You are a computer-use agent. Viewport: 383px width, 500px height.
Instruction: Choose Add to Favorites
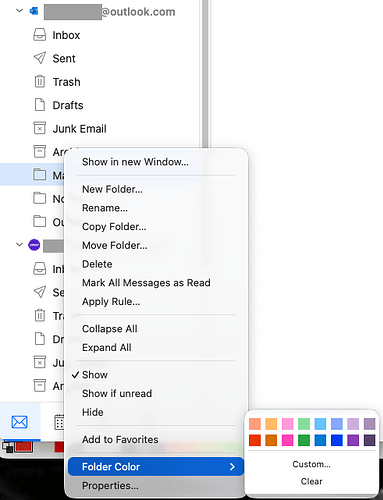point(156,439)
